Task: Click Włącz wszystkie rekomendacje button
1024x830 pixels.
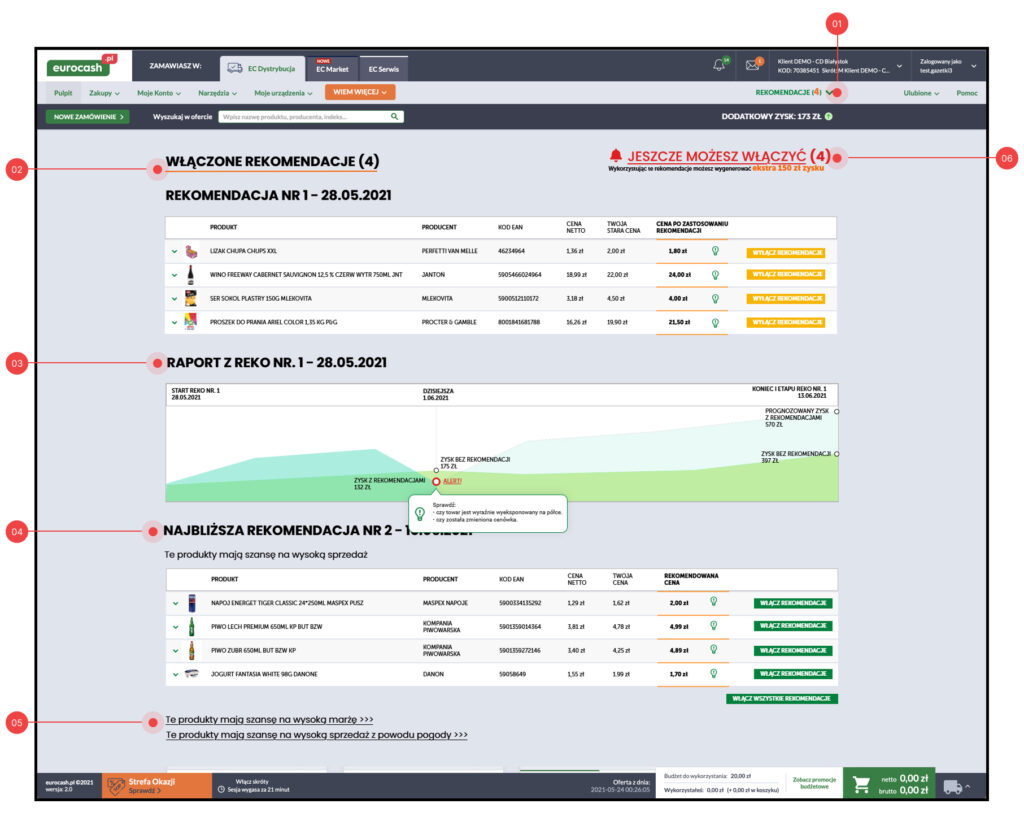Action: 782,699
